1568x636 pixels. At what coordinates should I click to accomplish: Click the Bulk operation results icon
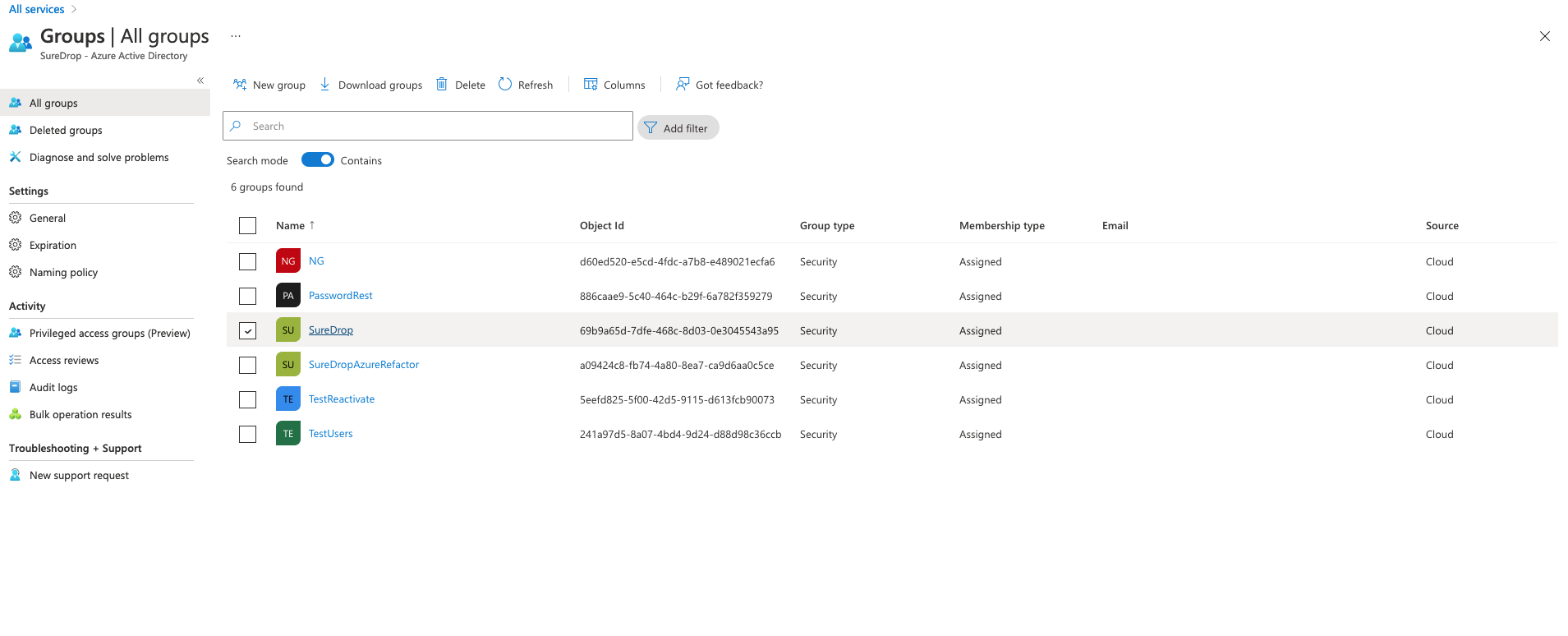click(15, 414)
